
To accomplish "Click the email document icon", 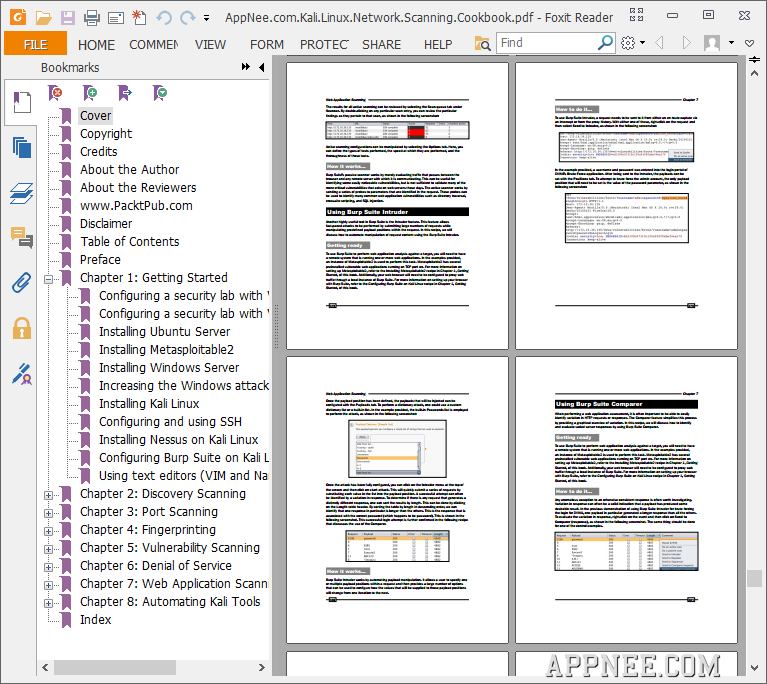I will (115, 19).
